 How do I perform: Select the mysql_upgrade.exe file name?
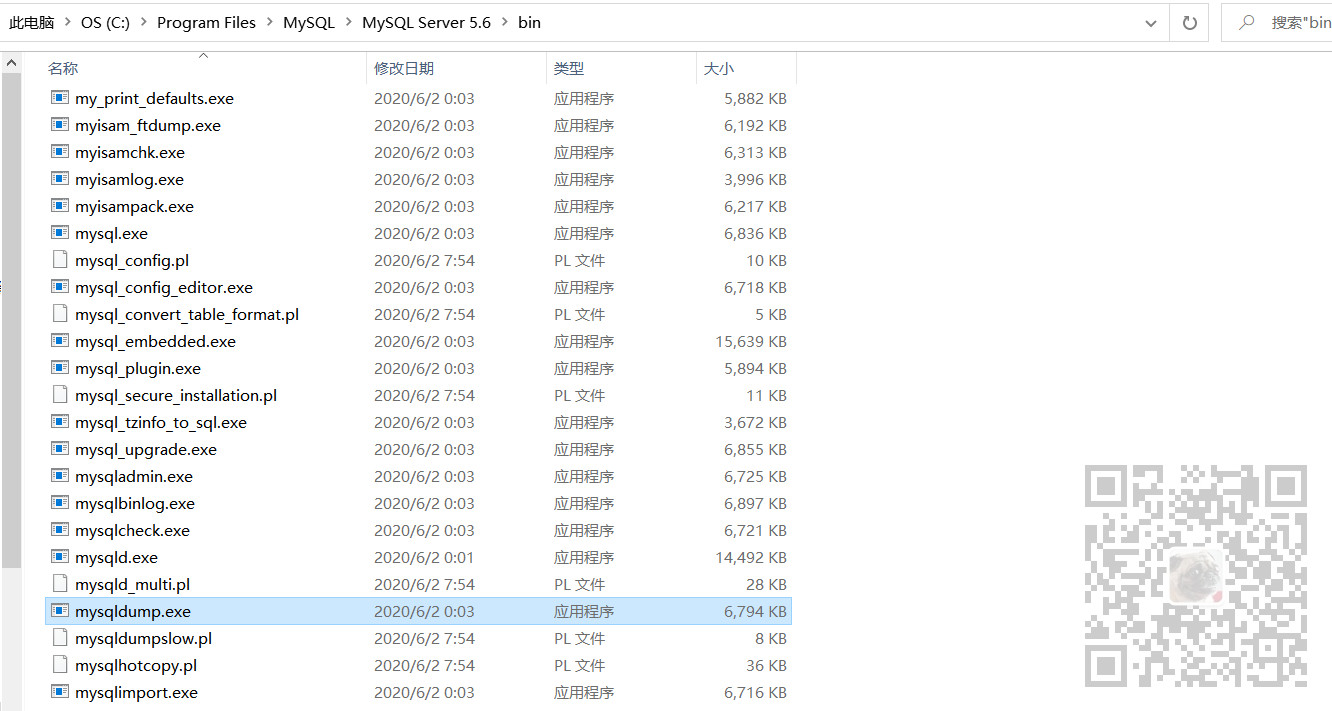(146, 449)
